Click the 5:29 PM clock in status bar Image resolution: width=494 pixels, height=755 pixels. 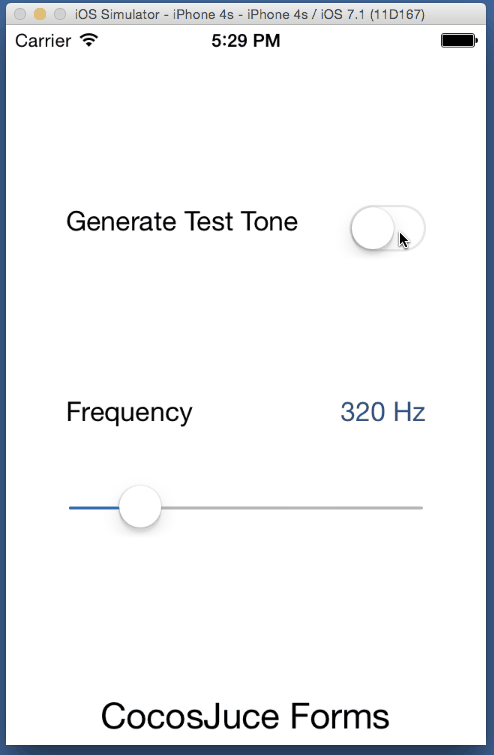point(246,40)
